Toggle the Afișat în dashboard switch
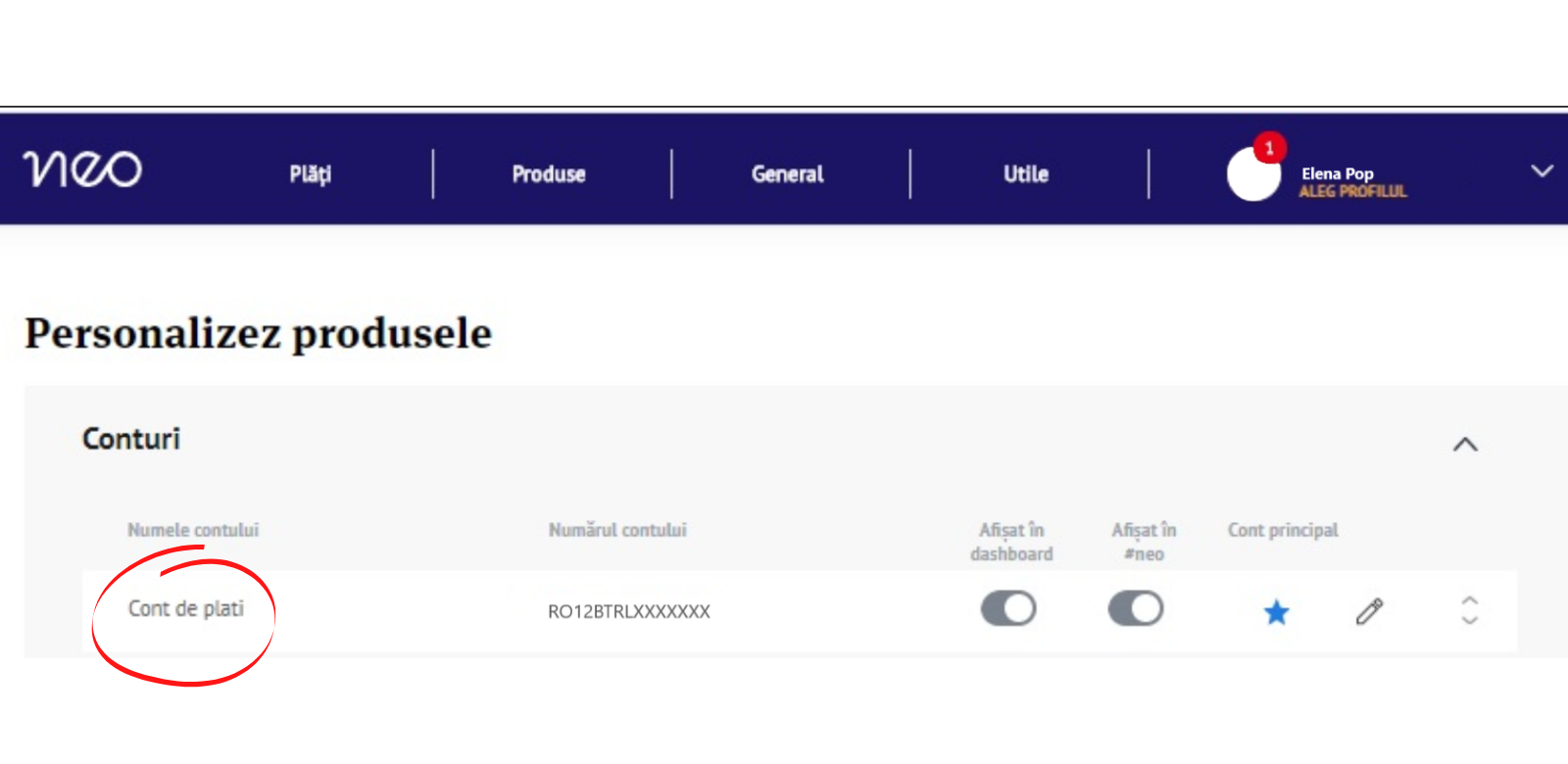The image size is (1568, 764). [1008, 608]
